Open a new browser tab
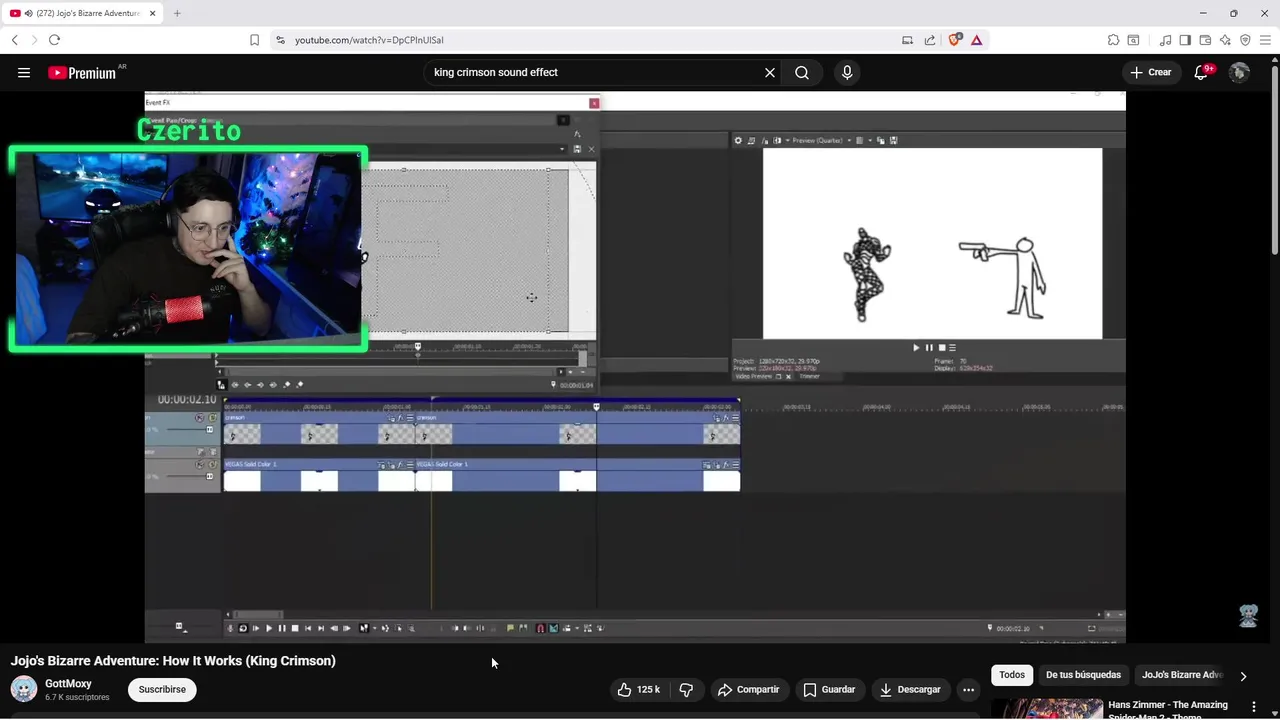 pos(177,13)
